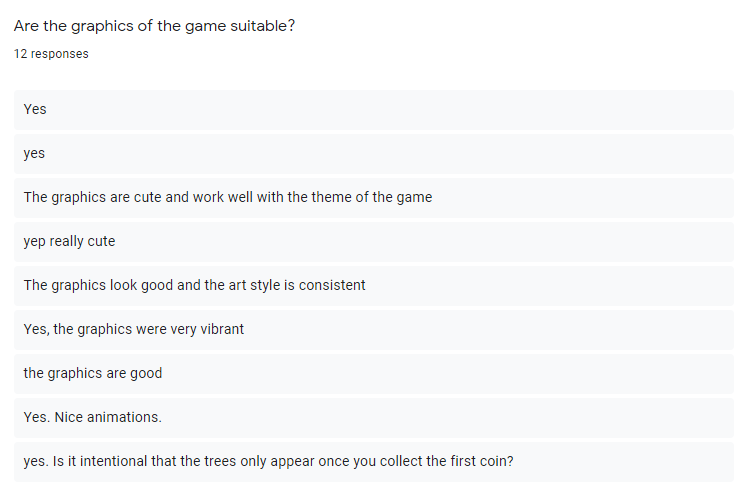This screenshot has width=742, height=504.
Task: Click the 'graphics were very vibrant' response
Action: [x=374, y=329]
